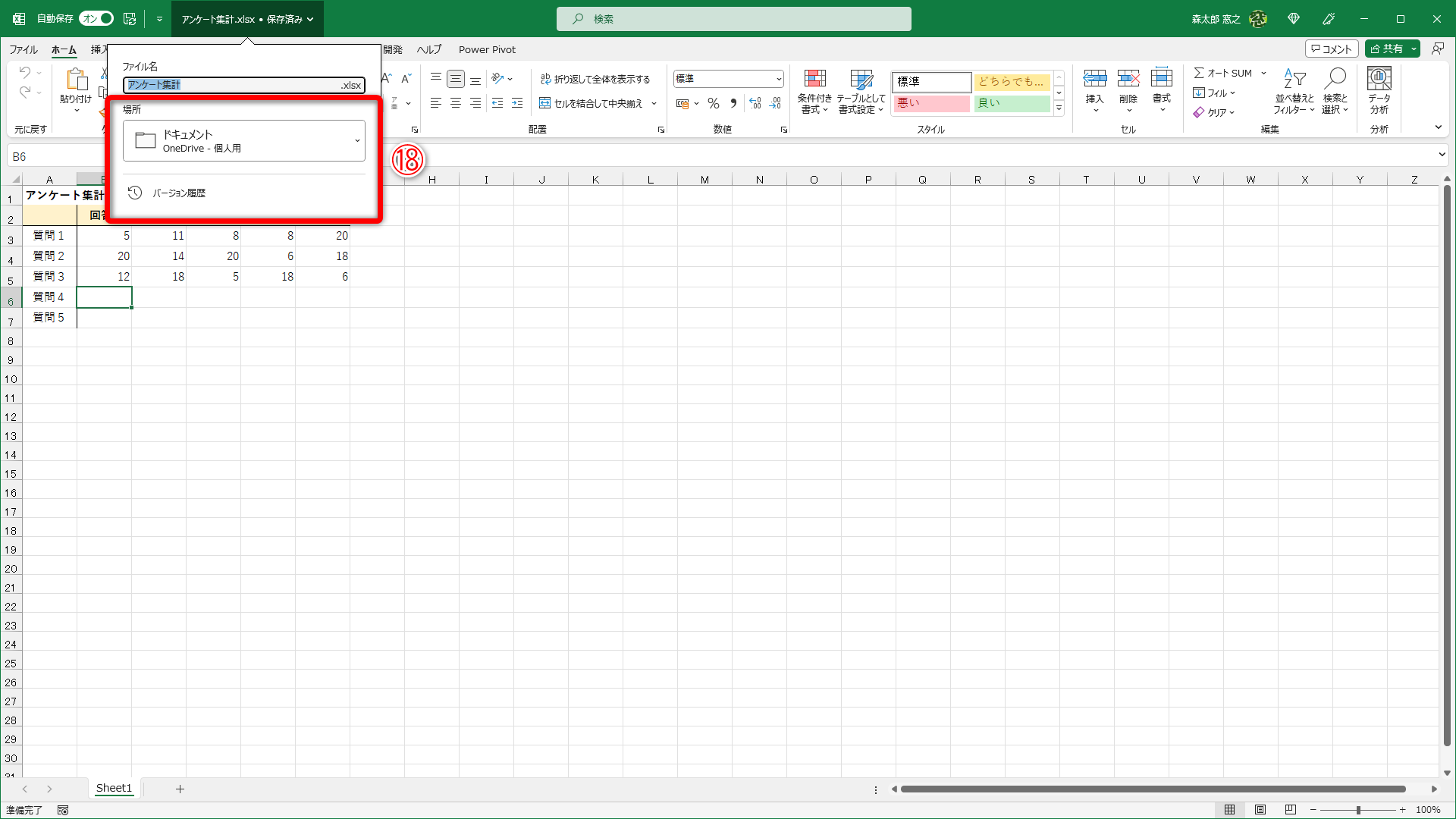The height and width of the screenshot is (819, 1456).
Task: Open Find and Select magnifier
Action: click(1335, 79)
